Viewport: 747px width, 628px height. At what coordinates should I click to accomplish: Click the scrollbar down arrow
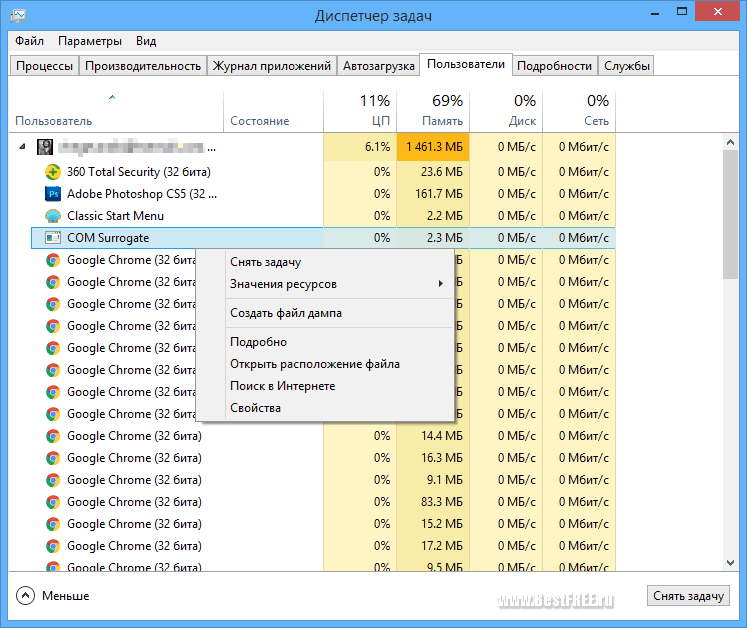tap(730, 563)
